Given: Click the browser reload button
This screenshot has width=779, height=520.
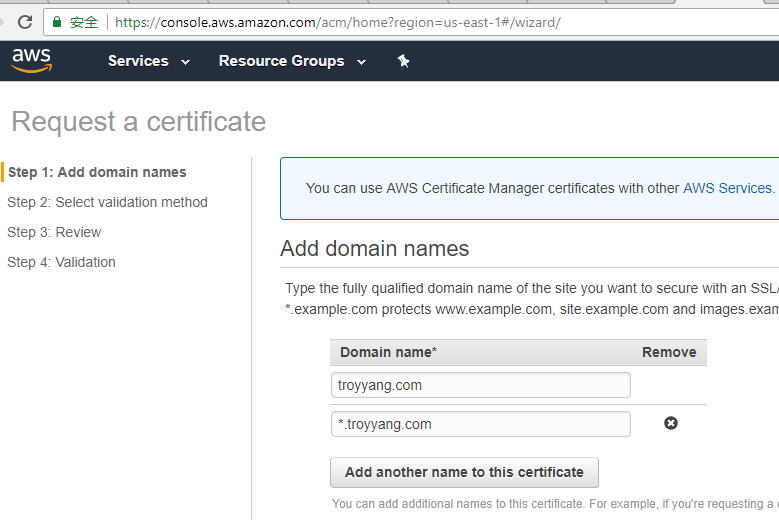Looking at the screenshot, I should (x=25, y=22).
